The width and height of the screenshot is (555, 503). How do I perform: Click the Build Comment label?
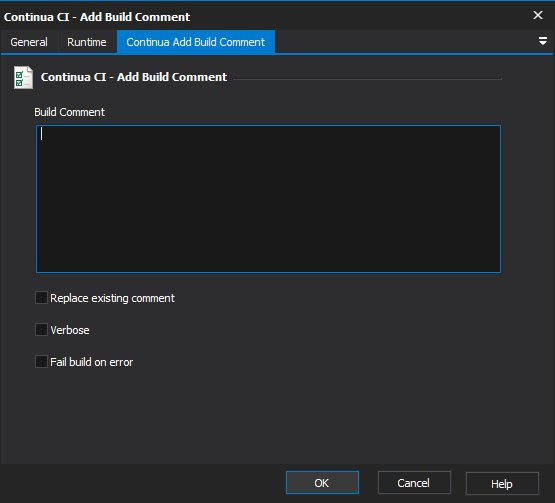69,112
